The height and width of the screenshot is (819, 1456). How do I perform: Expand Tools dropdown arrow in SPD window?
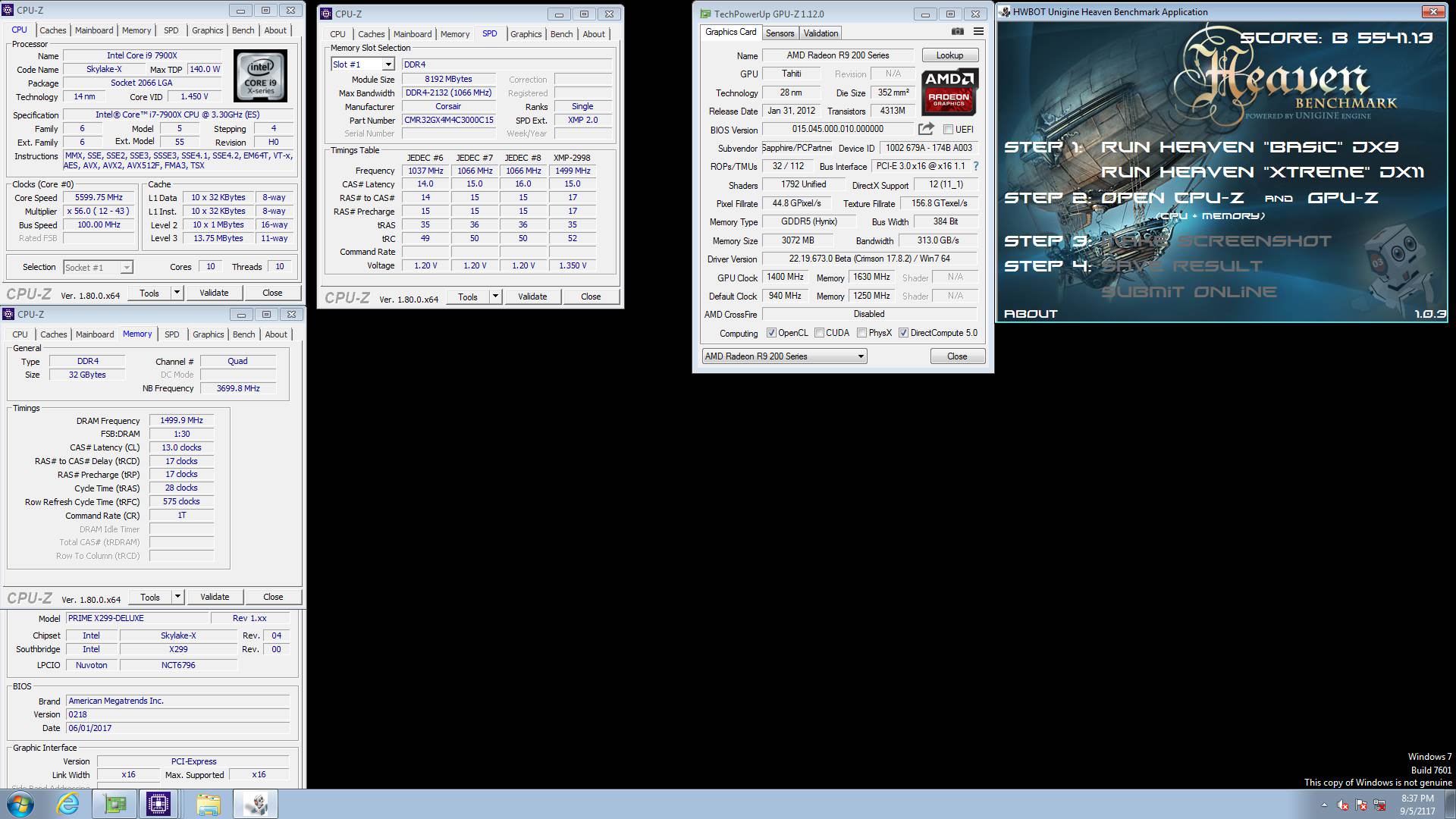(495, 297)
